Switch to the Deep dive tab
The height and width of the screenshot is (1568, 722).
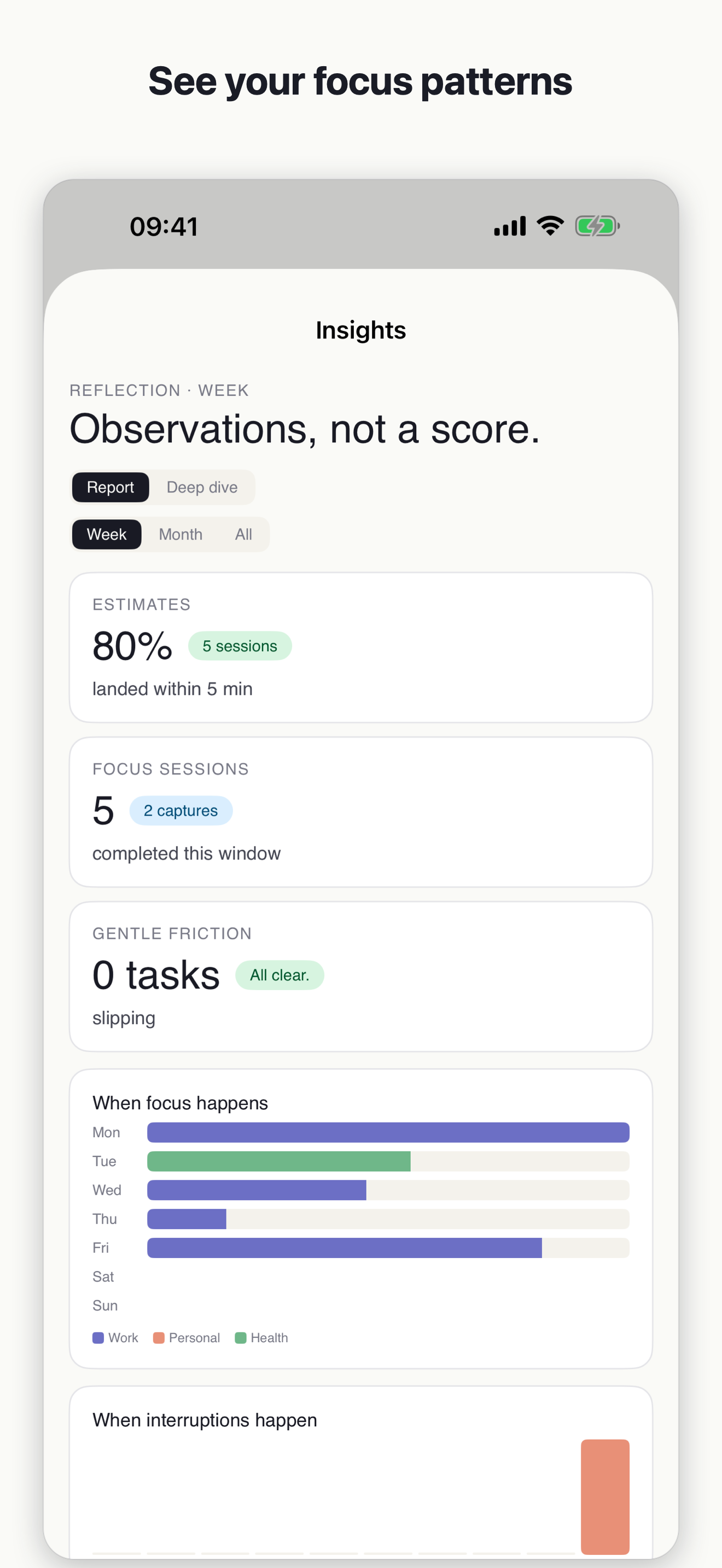click(202, 487)
